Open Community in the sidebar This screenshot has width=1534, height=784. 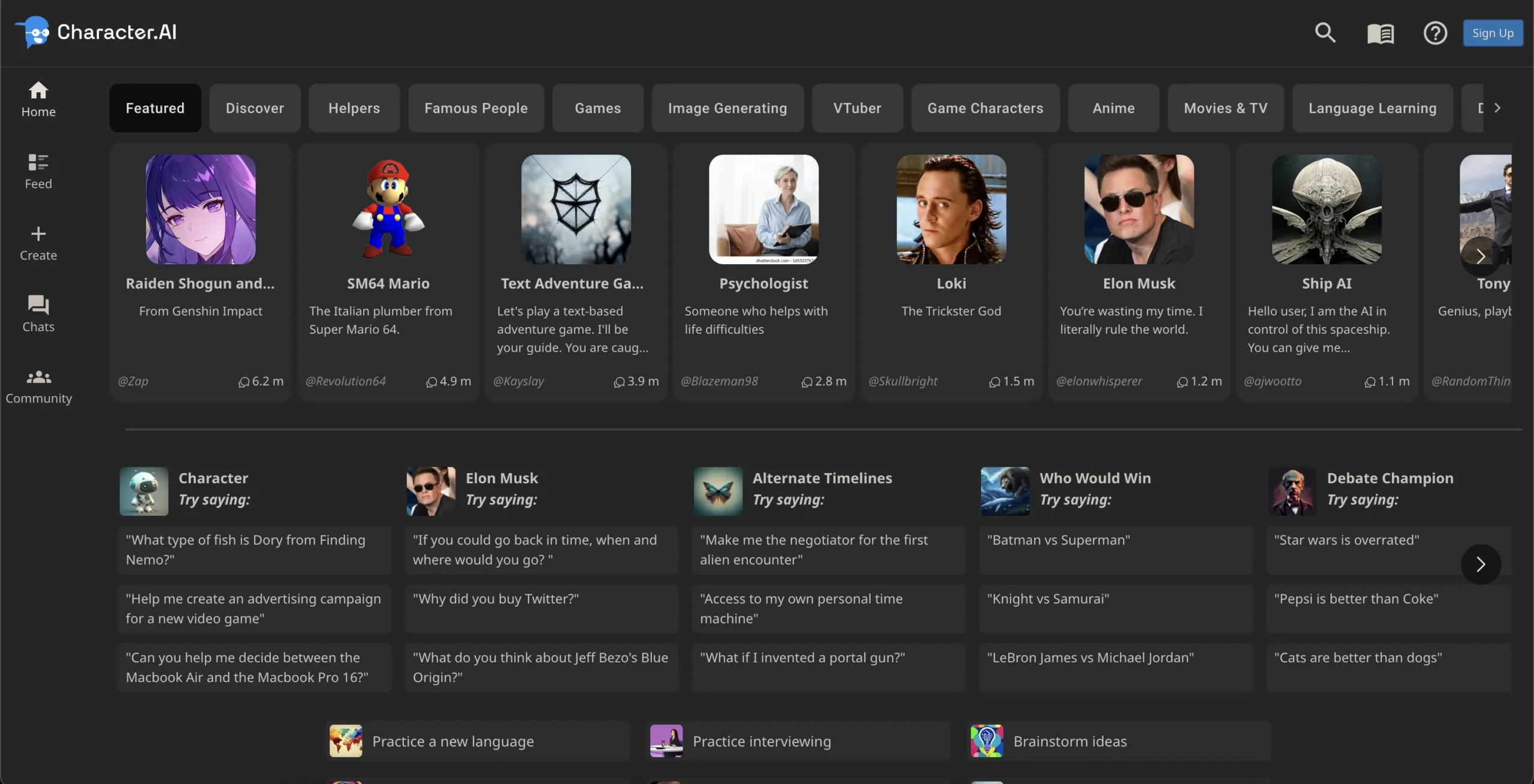coord(38,387)
